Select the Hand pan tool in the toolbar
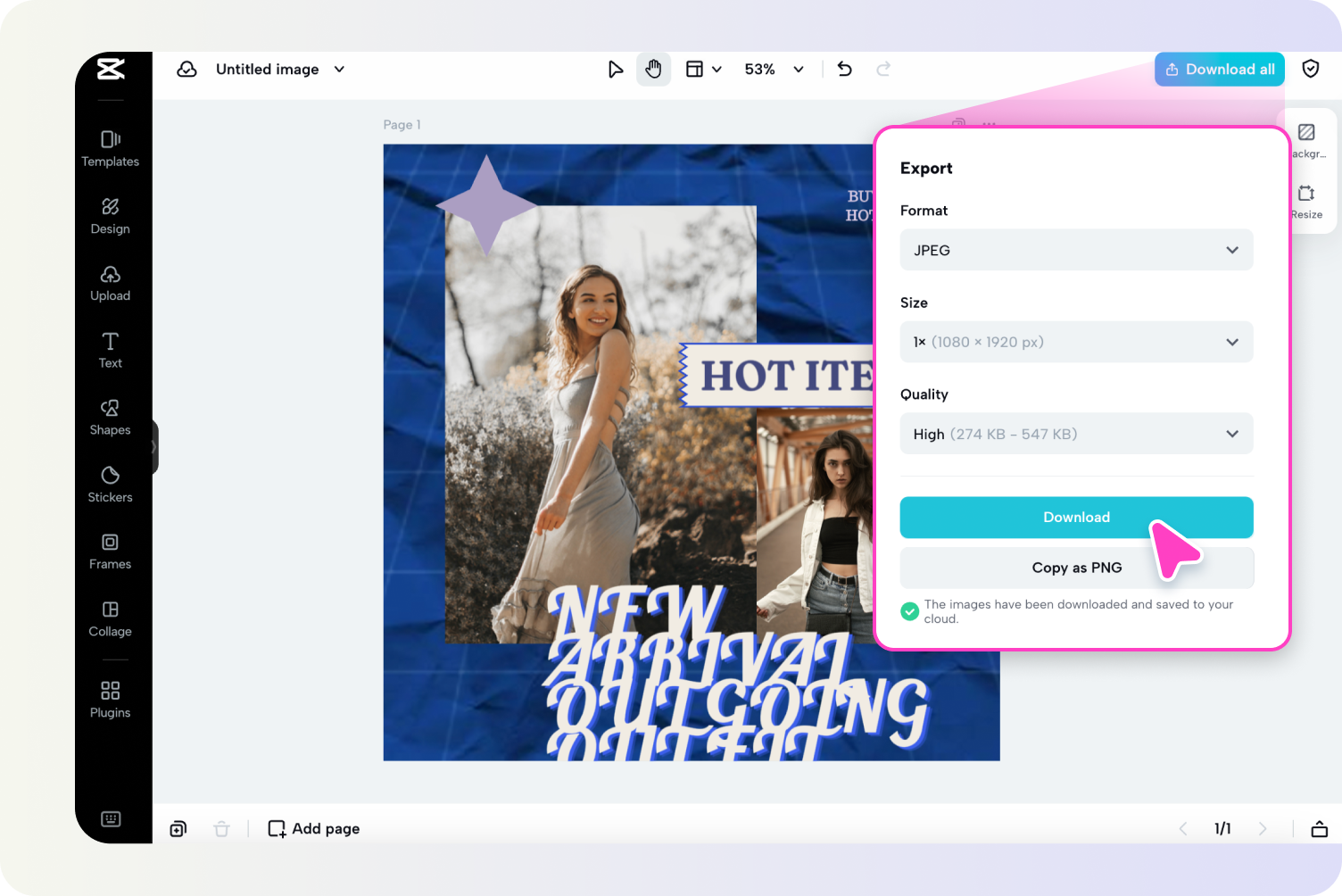The width and height of the screenshot is (1342, 896). (653, 69)
